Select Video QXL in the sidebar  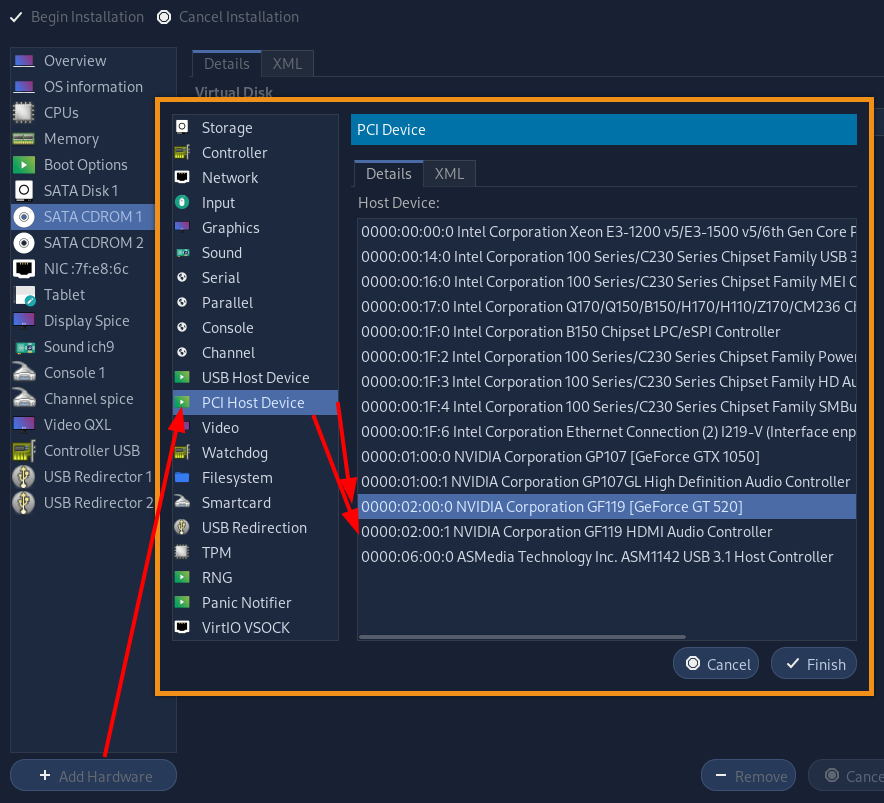(x=82, y=424)
